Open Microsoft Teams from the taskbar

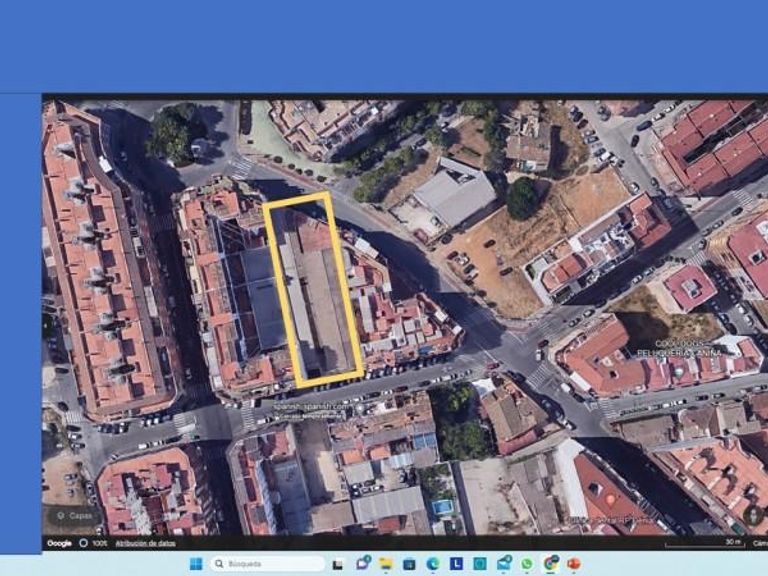[362, 564]
